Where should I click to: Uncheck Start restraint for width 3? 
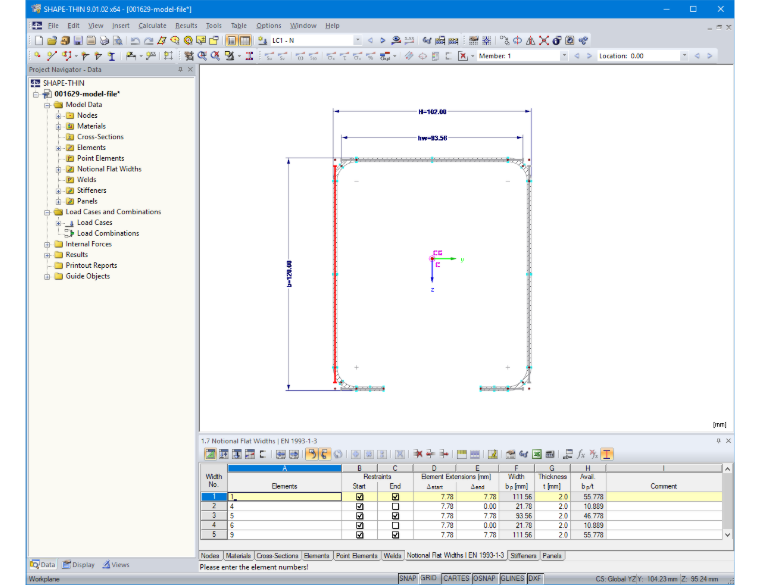(x=359, y=516)
